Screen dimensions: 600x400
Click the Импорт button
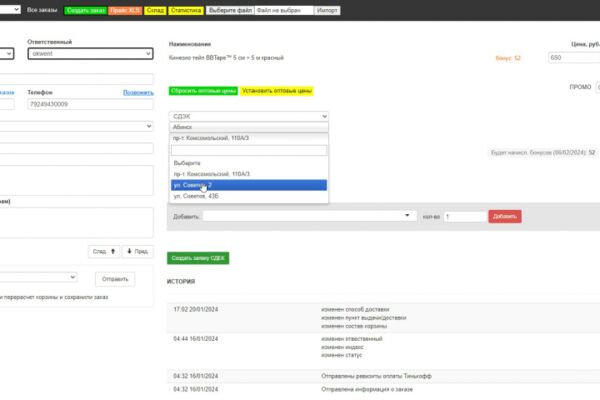pyautogui.click(x=327, y=10)
